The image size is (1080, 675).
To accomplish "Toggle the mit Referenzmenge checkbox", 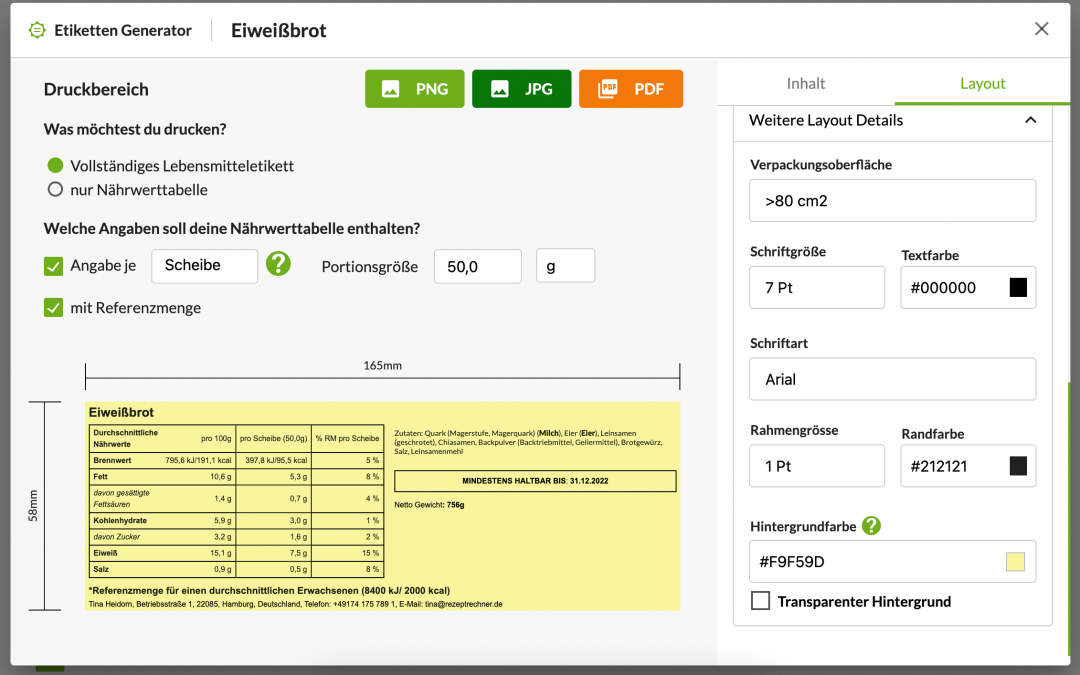I will 54,308.
